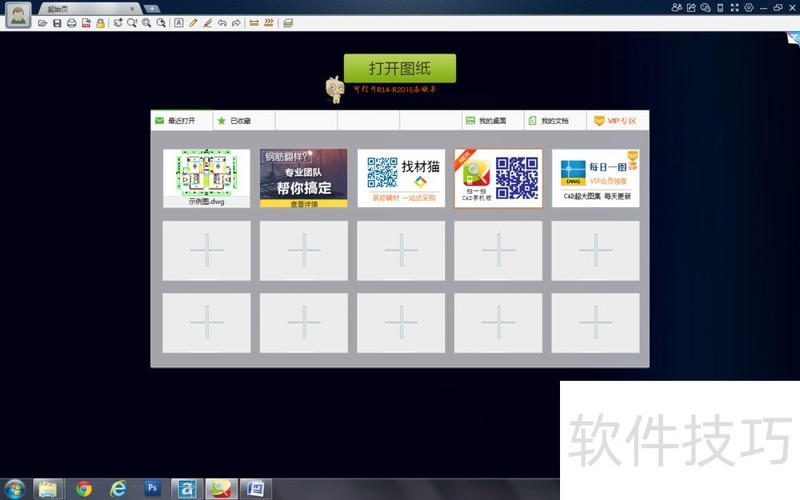Click the share export icon in title bar
This screenshot has height=500, width=800.
click(691, 7)
